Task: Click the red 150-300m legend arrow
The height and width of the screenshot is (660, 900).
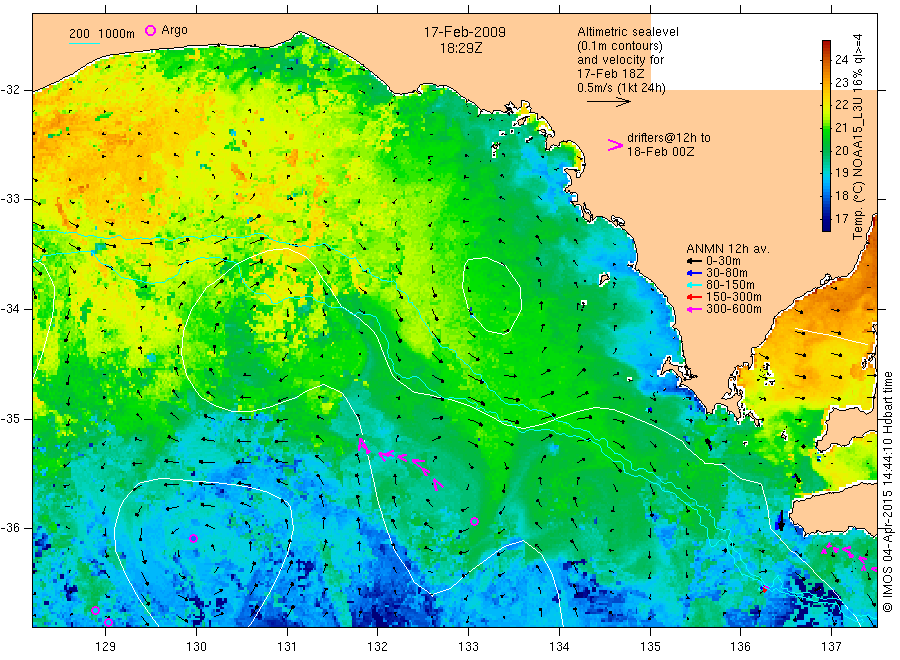Action: [x=694, y=297]
